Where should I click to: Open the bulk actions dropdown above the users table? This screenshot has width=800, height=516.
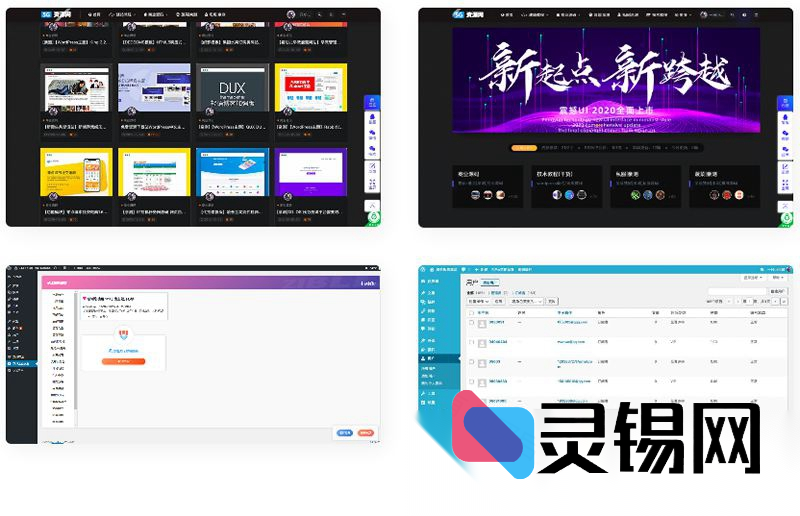[x=479, y=301]
